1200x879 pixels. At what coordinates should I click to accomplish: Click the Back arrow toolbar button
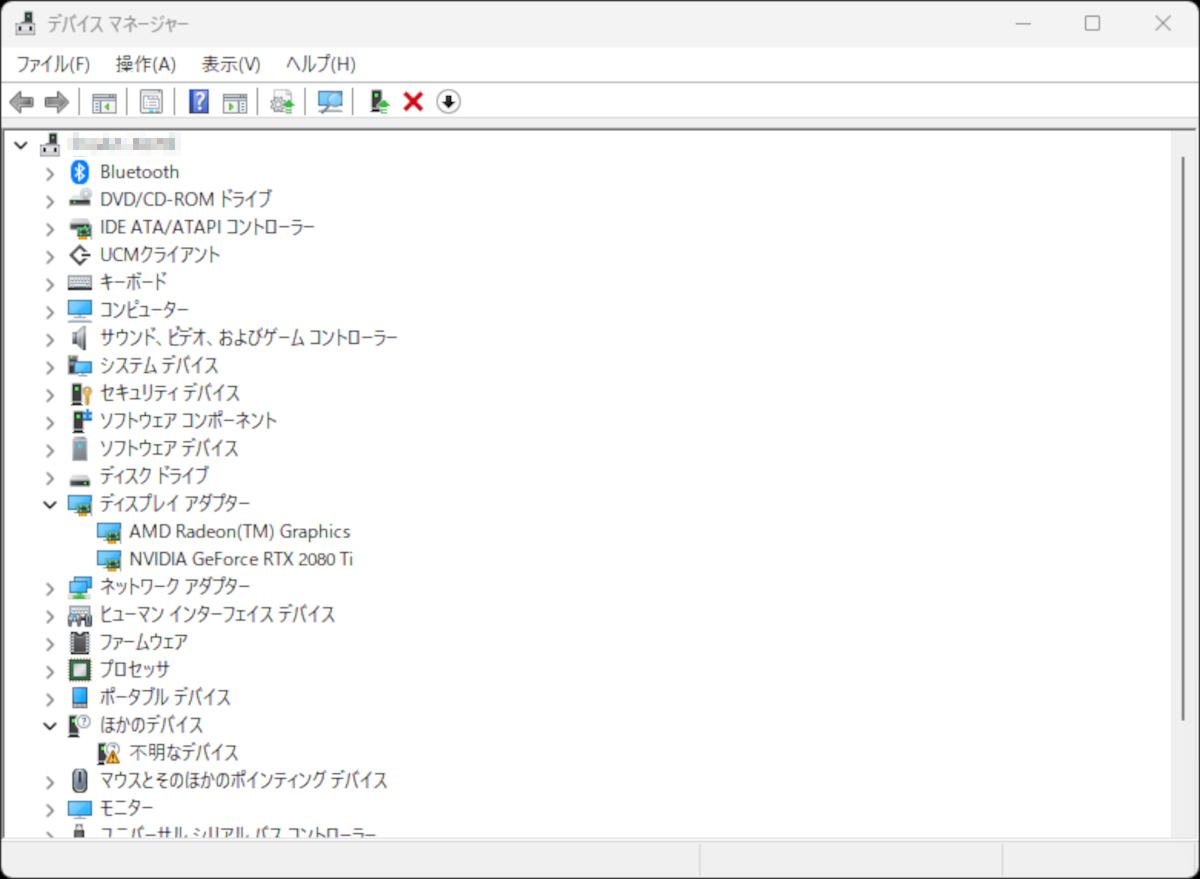click(x=22, y=102)
